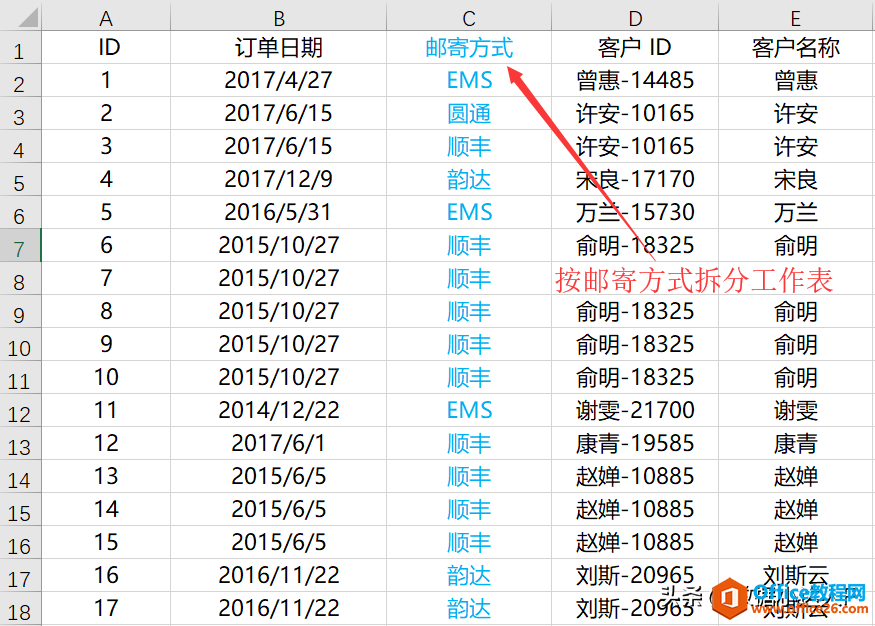Select '刘斯-20965' cell in row 17
Screen dimensions: 875x626
635,575
